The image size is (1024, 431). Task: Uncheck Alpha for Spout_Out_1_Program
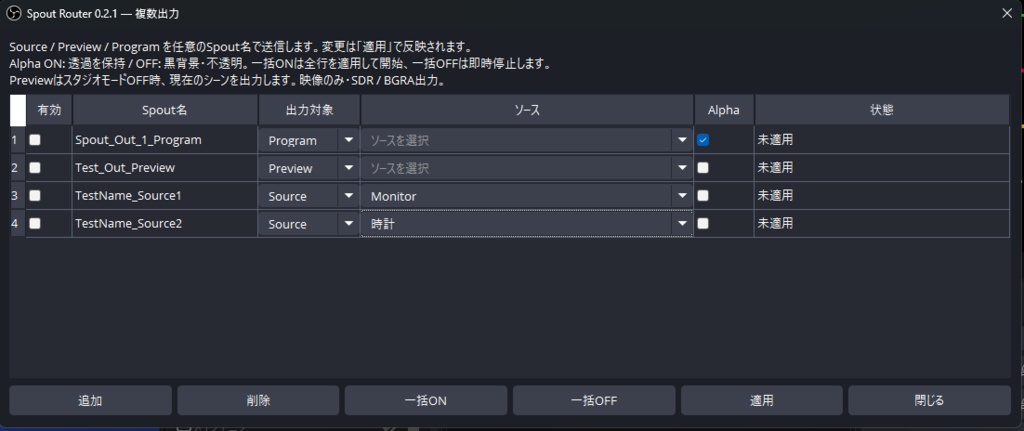click(703, 140)
